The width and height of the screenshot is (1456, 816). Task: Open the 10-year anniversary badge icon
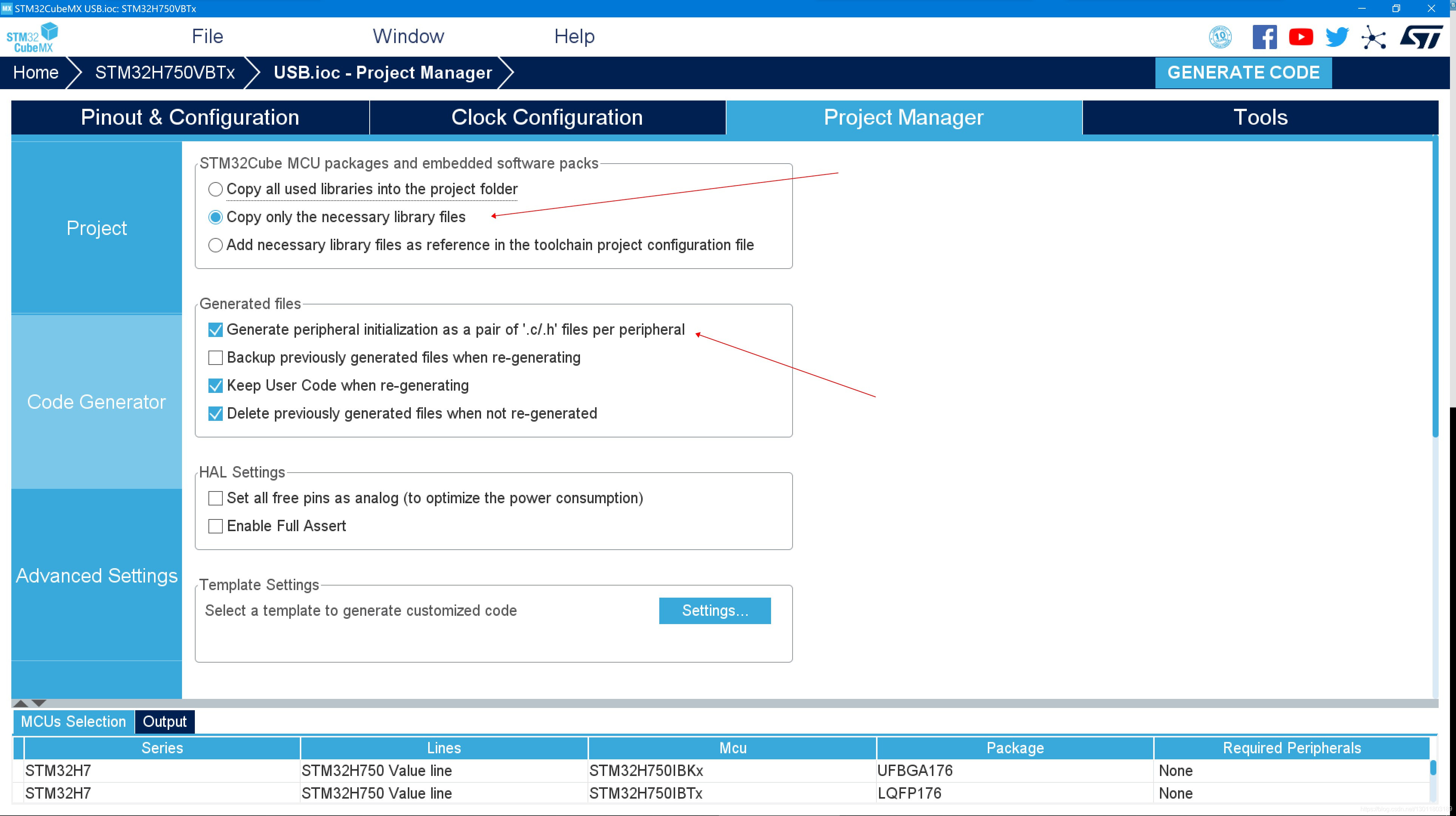[1220, 37]
